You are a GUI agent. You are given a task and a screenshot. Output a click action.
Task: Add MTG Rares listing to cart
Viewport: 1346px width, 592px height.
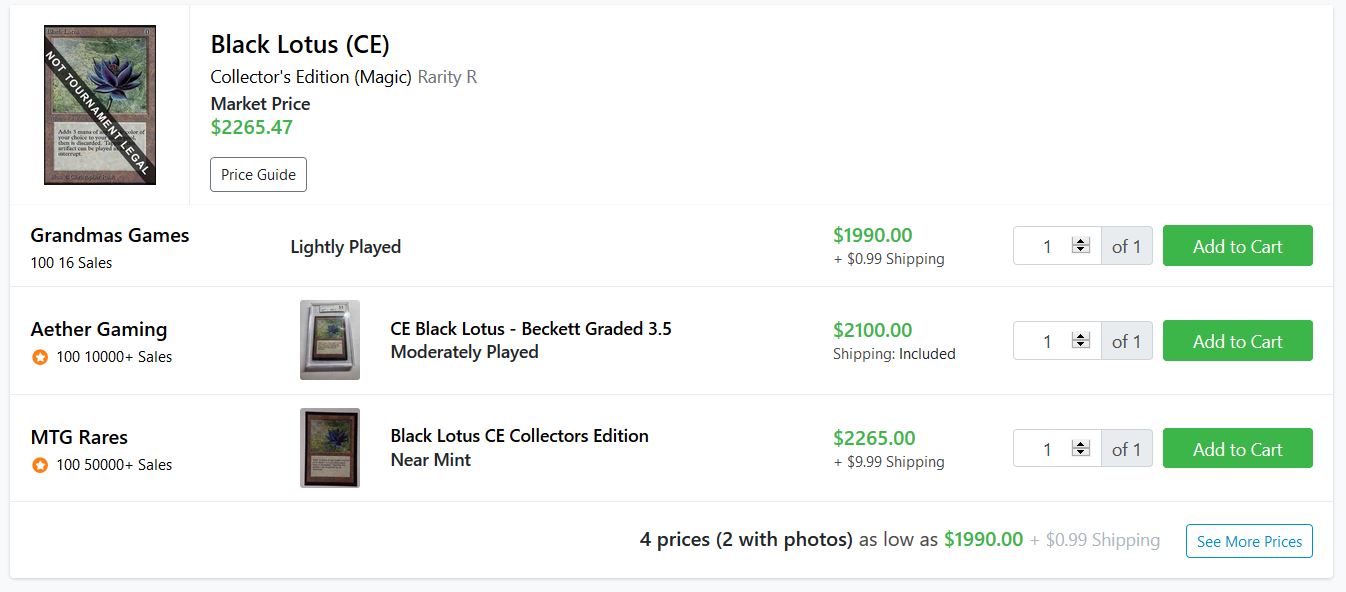click(1237, 449)
